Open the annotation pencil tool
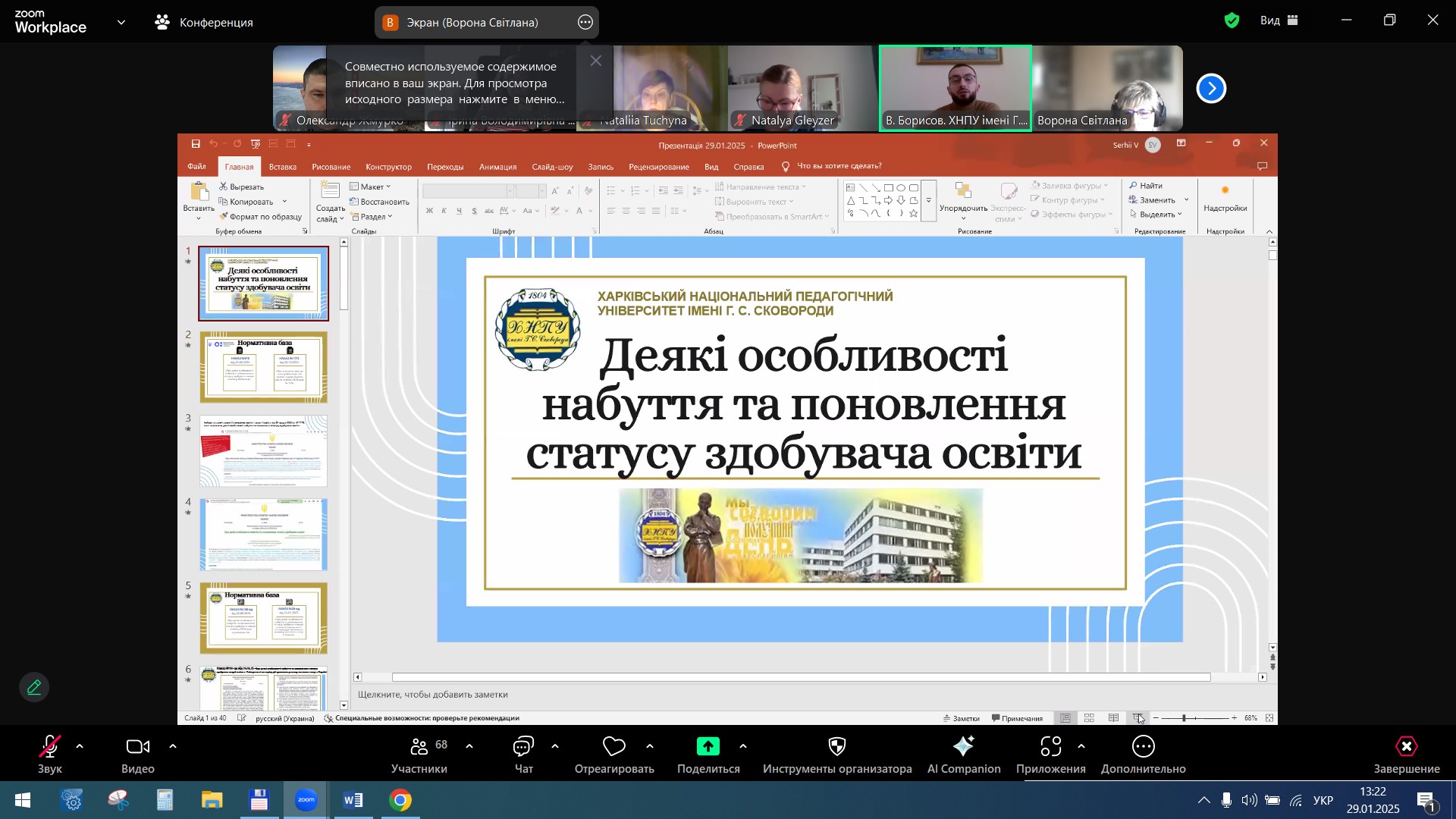1456x819 pixels. pyautogui.click(x=34, y=687)
